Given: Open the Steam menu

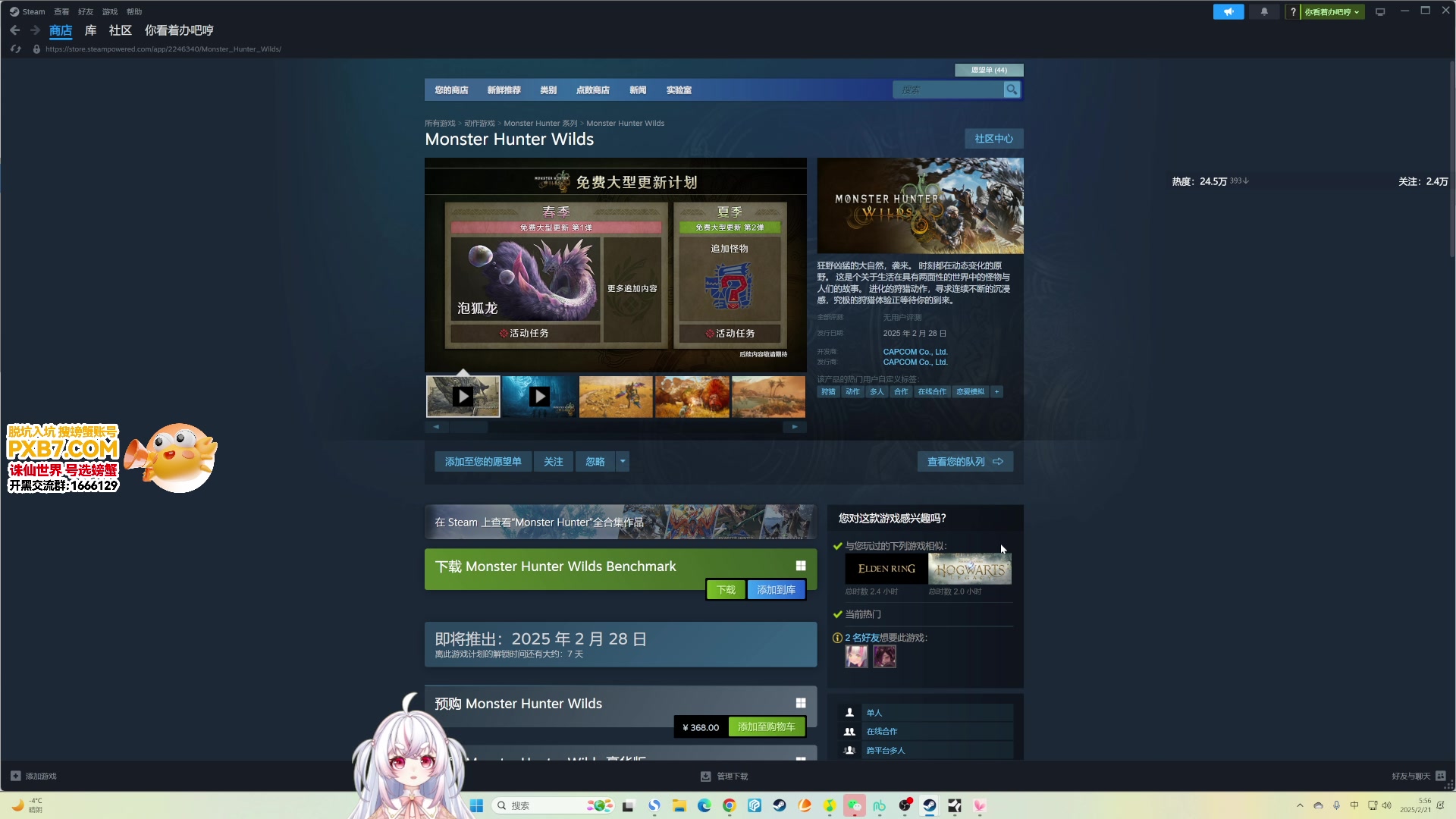Looking at the screenshot, I should [x=27, y=11].
